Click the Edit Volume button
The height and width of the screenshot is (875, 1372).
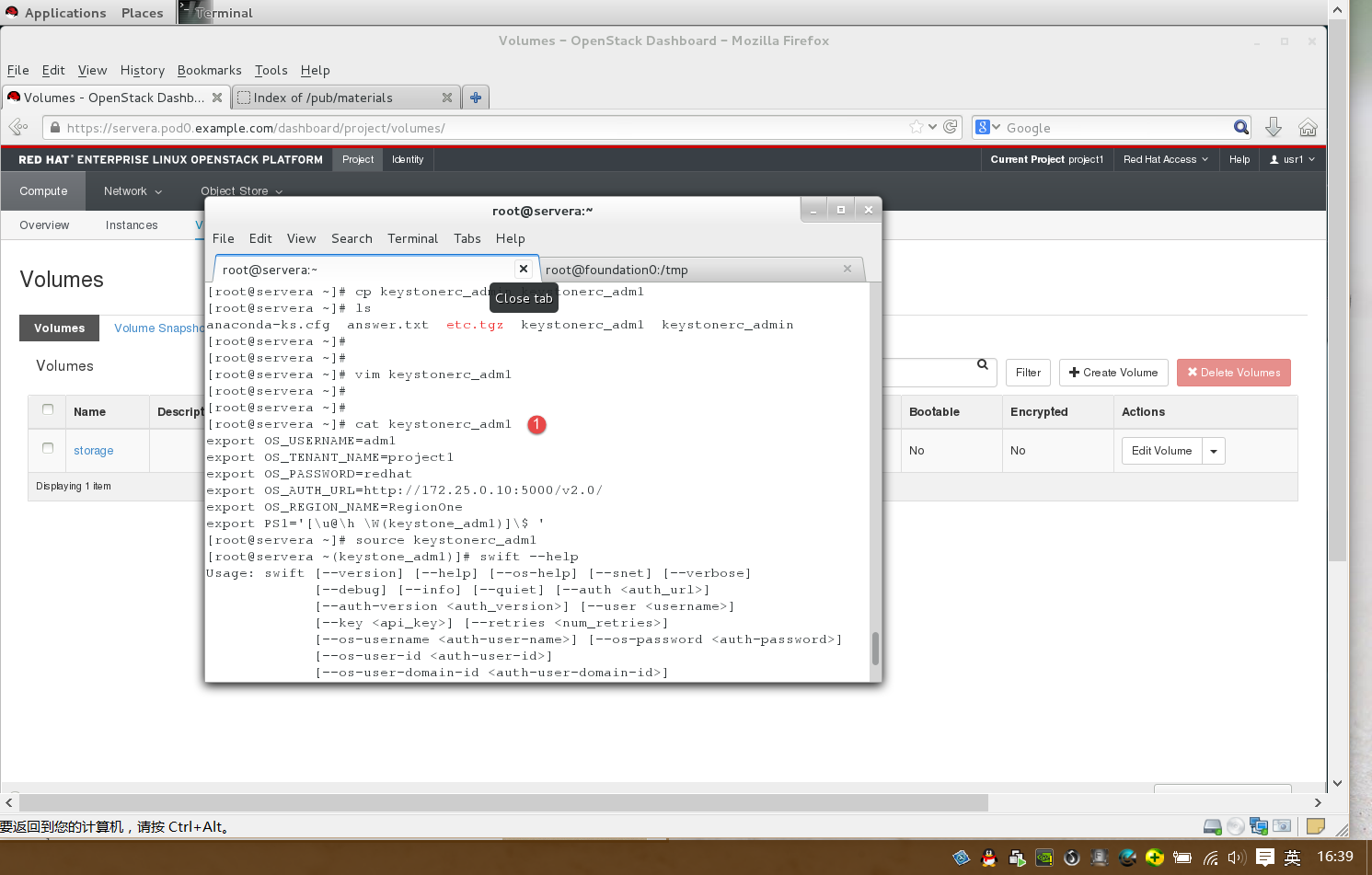[1161, 451]
